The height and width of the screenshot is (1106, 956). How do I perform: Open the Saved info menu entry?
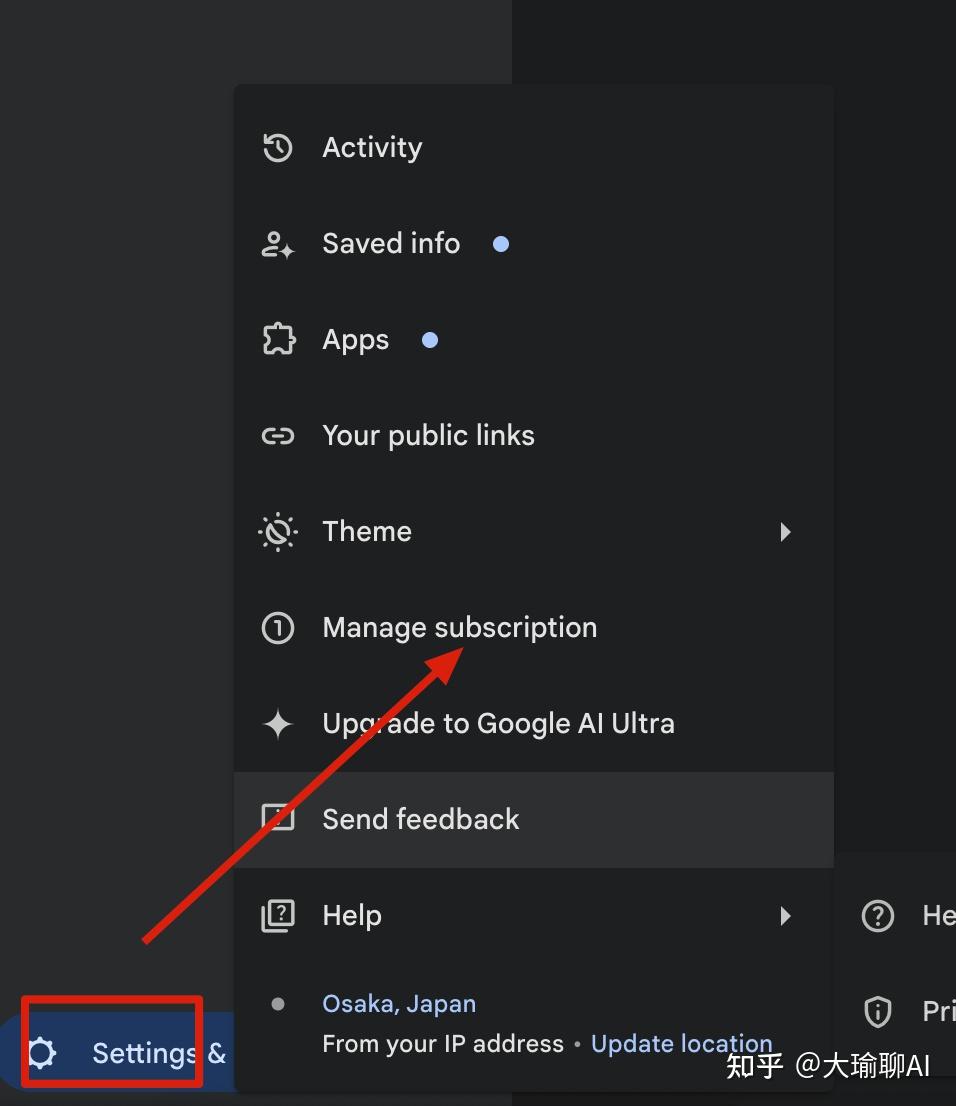point(391,244)
